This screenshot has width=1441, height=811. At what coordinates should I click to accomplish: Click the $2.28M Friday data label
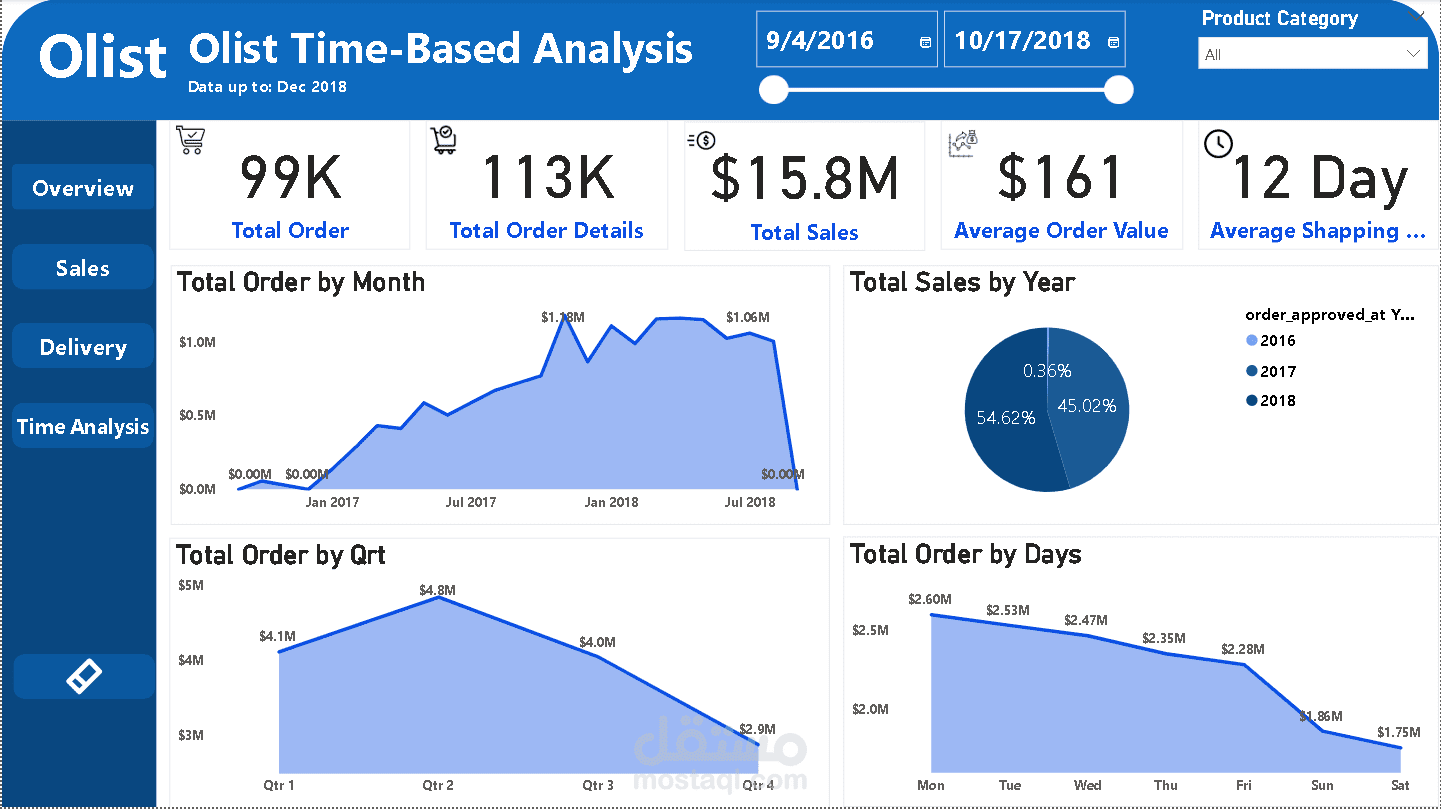[1242, 650]
